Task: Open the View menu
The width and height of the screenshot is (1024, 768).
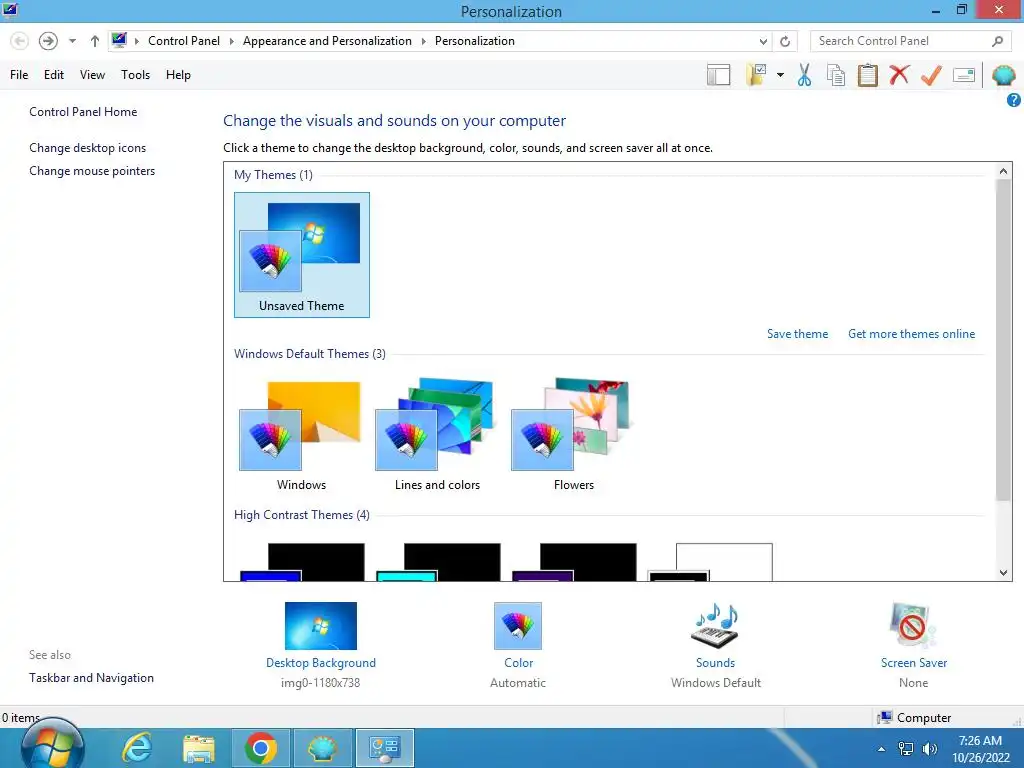Action: tap(92, 75)
